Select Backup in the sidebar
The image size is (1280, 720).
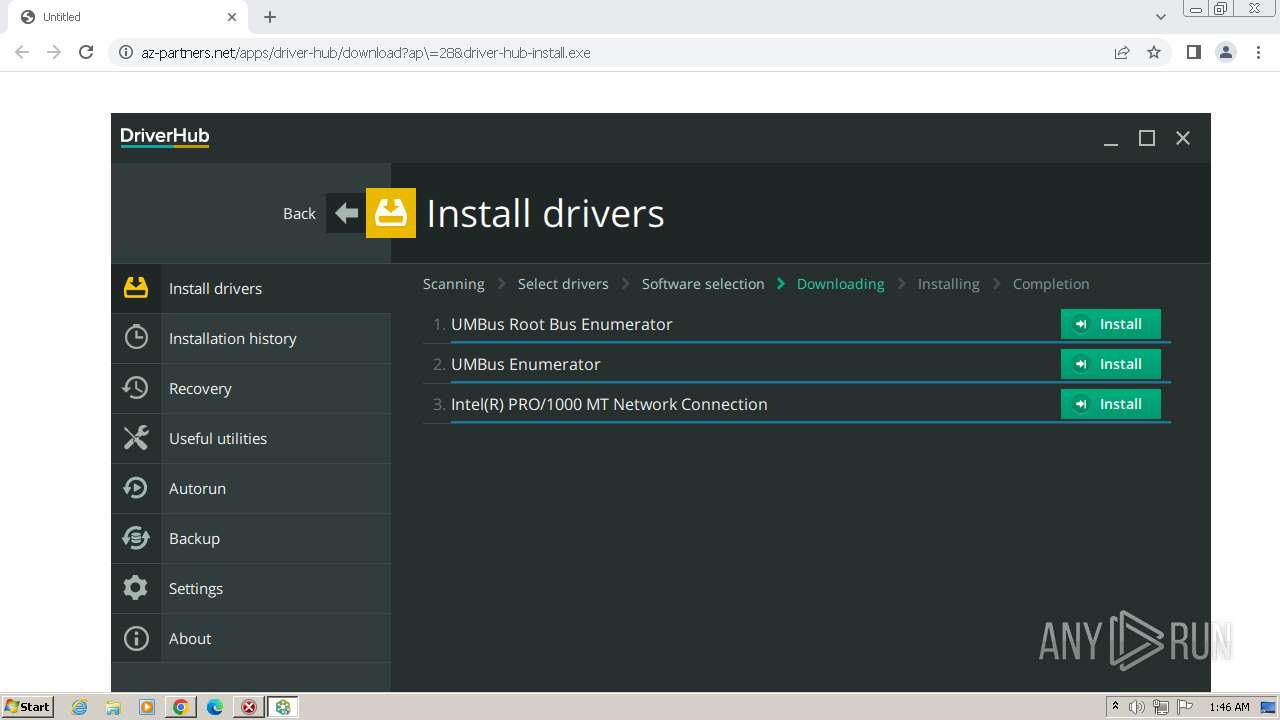click(x=251, y=538)
